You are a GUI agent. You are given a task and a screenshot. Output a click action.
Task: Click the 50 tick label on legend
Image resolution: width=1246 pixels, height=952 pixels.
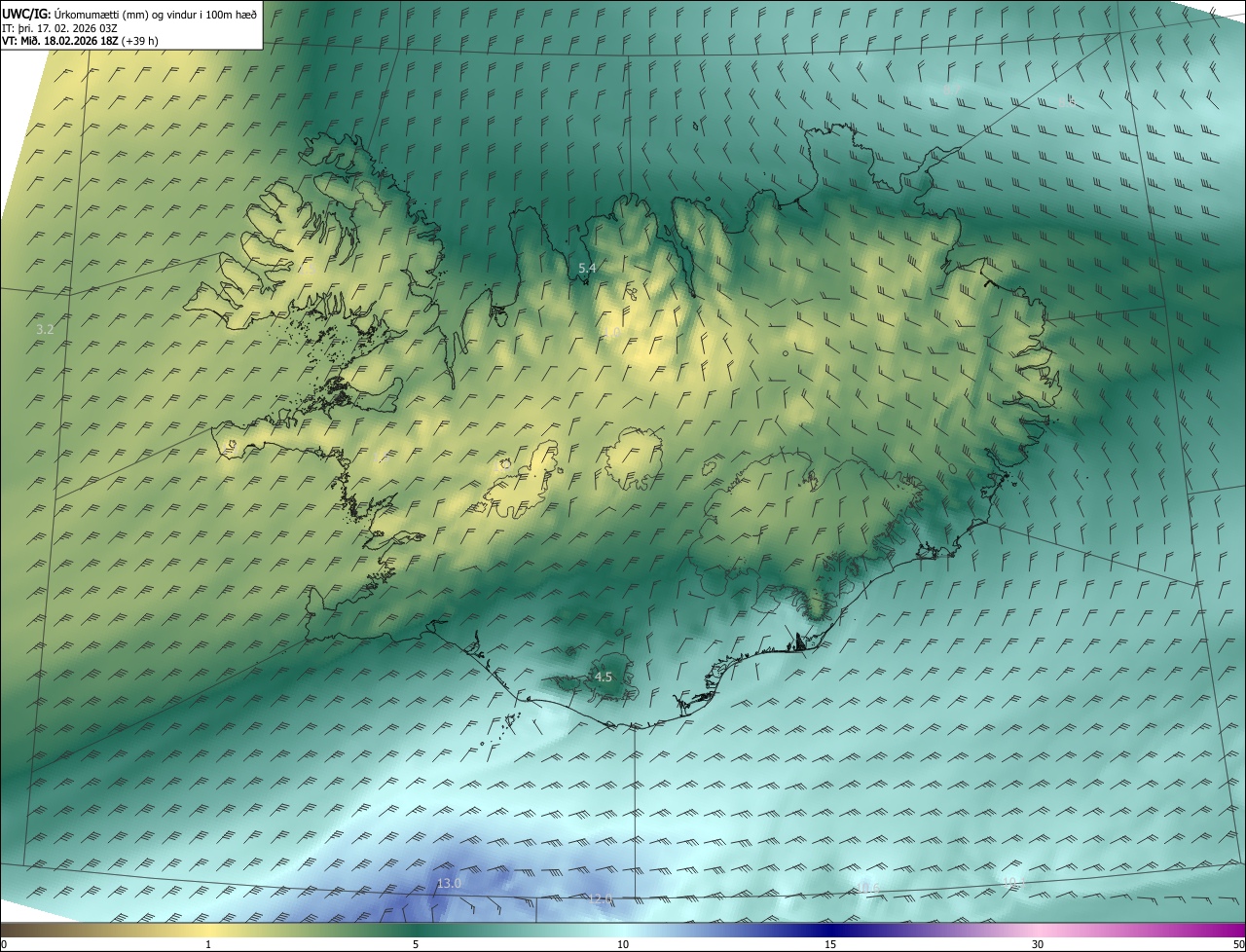click(x=1238, y=945)
